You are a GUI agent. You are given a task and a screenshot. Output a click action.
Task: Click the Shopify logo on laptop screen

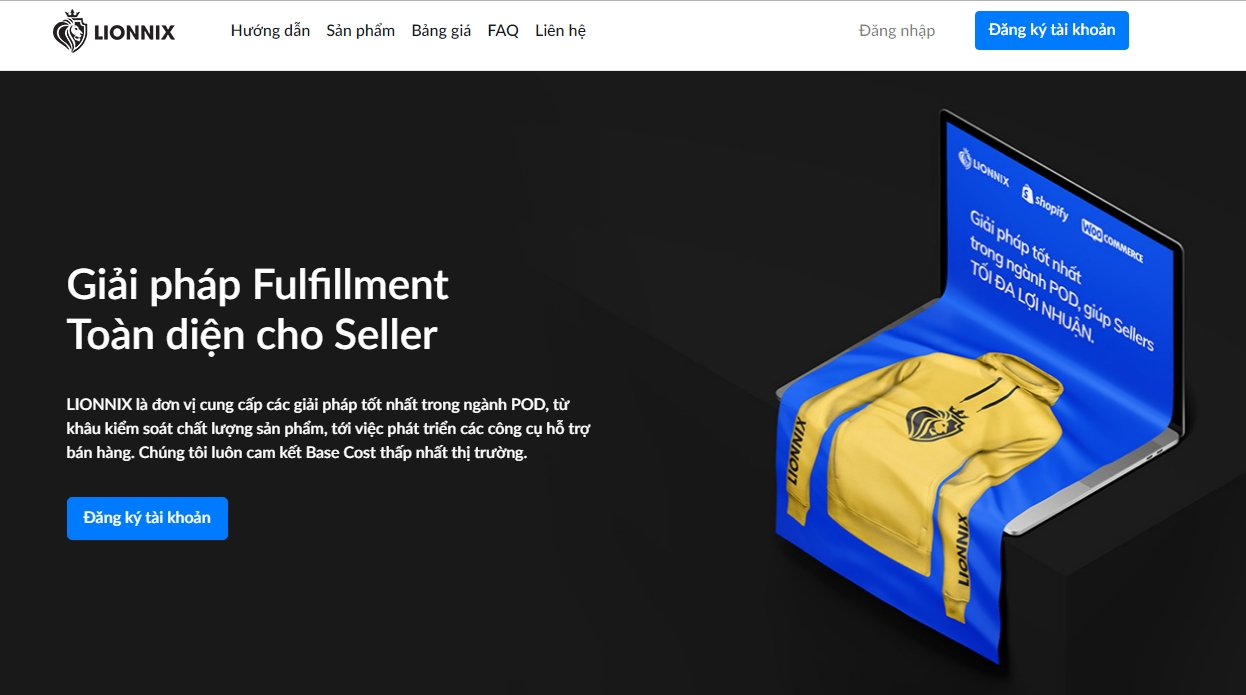(1044, 202)
